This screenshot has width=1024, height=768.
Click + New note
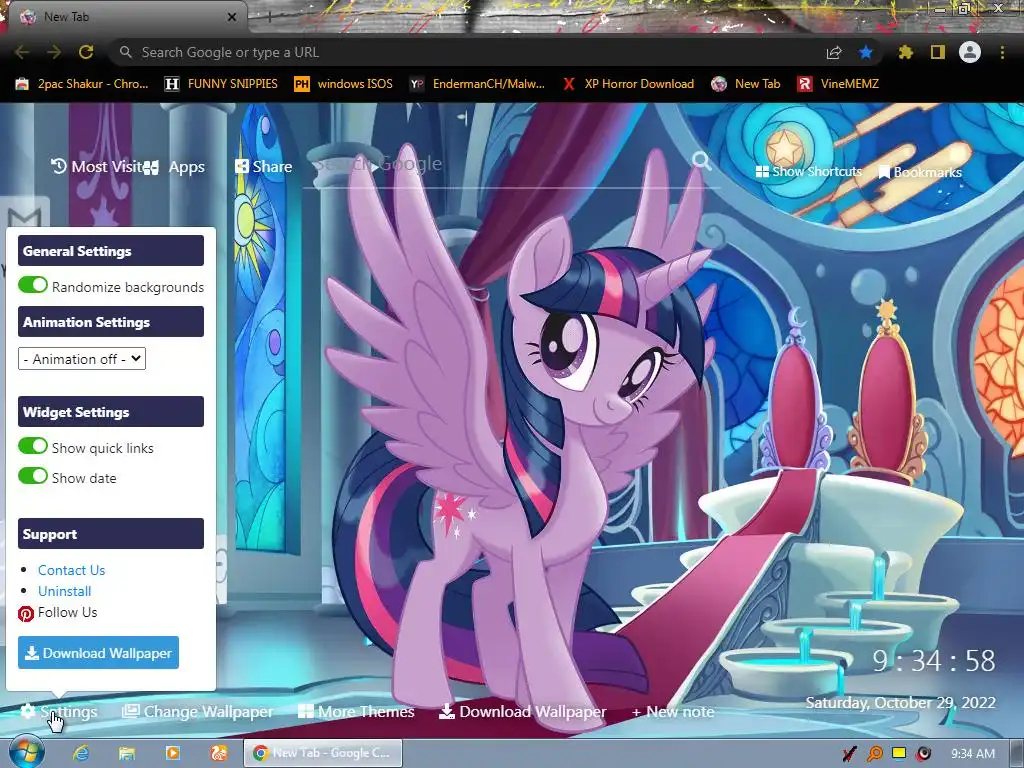tap(673, 712)
